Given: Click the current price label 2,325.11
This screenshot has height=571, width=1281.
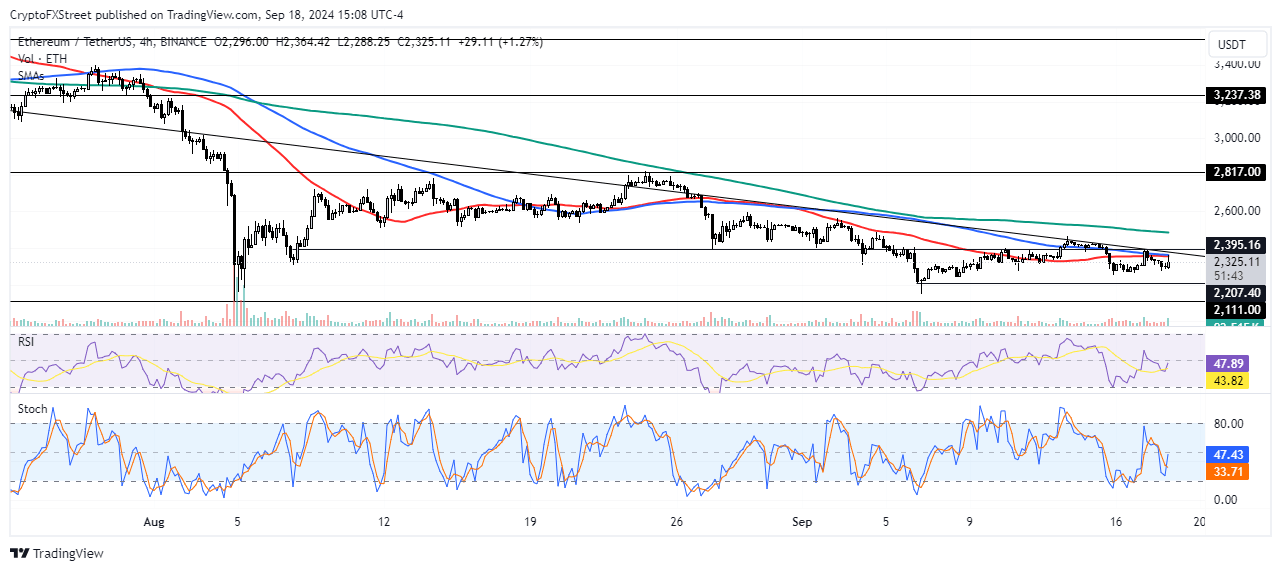Looking at the screenshot, I should pyautogui.click(x=1237, y=261).
